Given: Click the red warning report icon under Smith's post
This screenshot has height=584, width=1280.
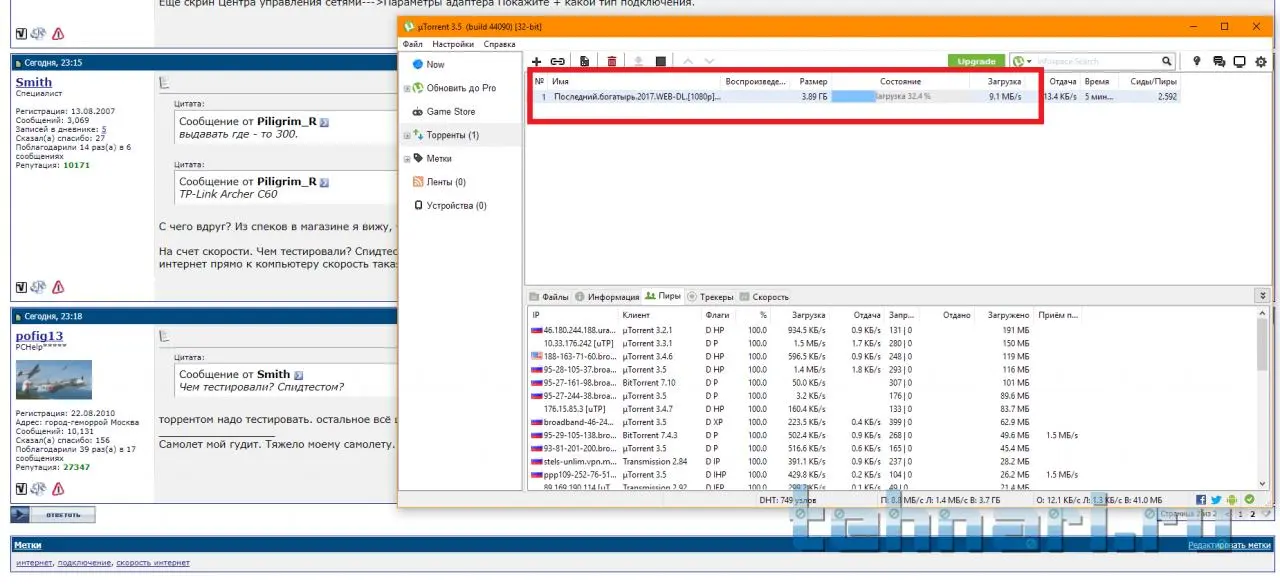Looking at the screenshot, I should click(x=58, y=287).
